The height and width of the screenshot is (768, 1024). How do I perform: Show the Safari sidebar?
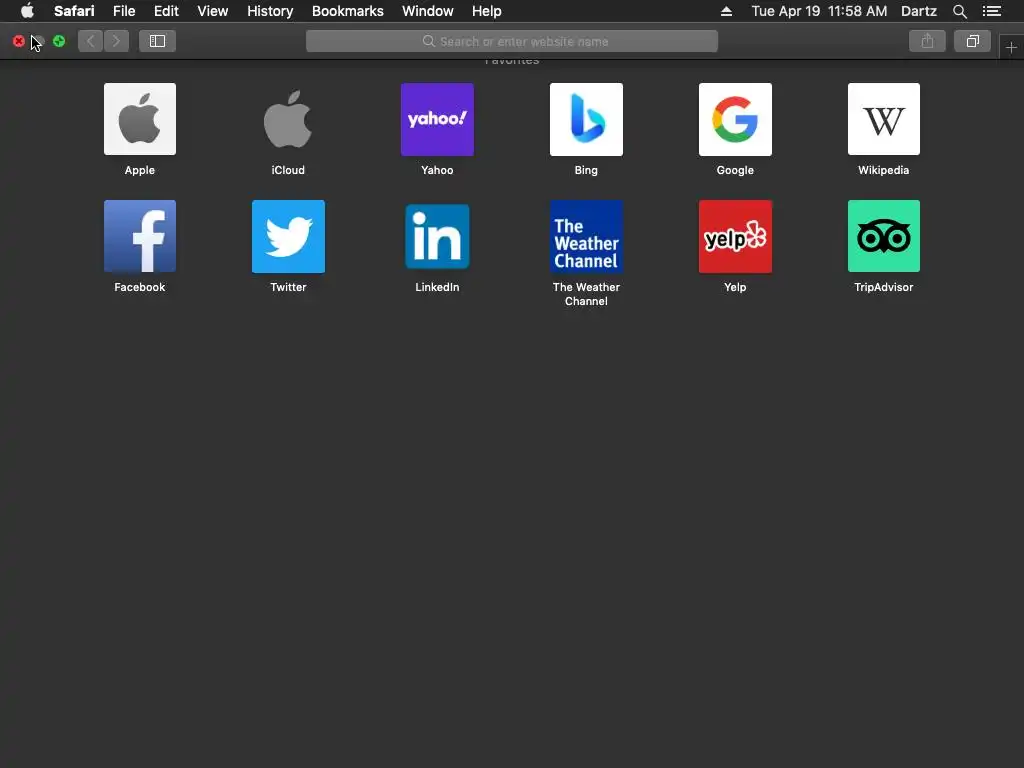click(157, 41)
